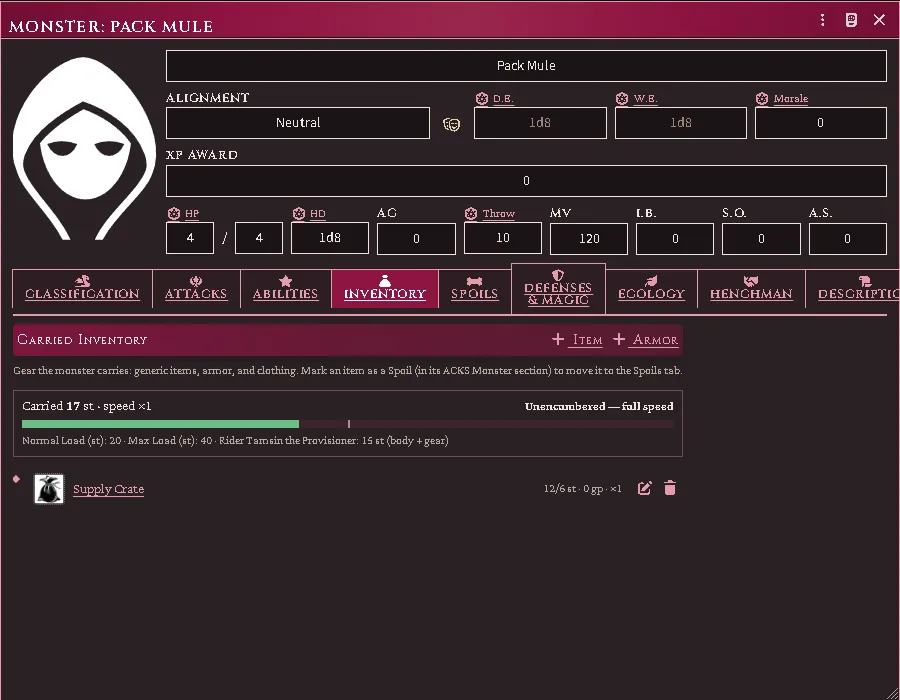Image resolution: width=900 pixels, height=700 pixels.
Task: Click the hooded figure portrait image
Action: coord(84,149)
